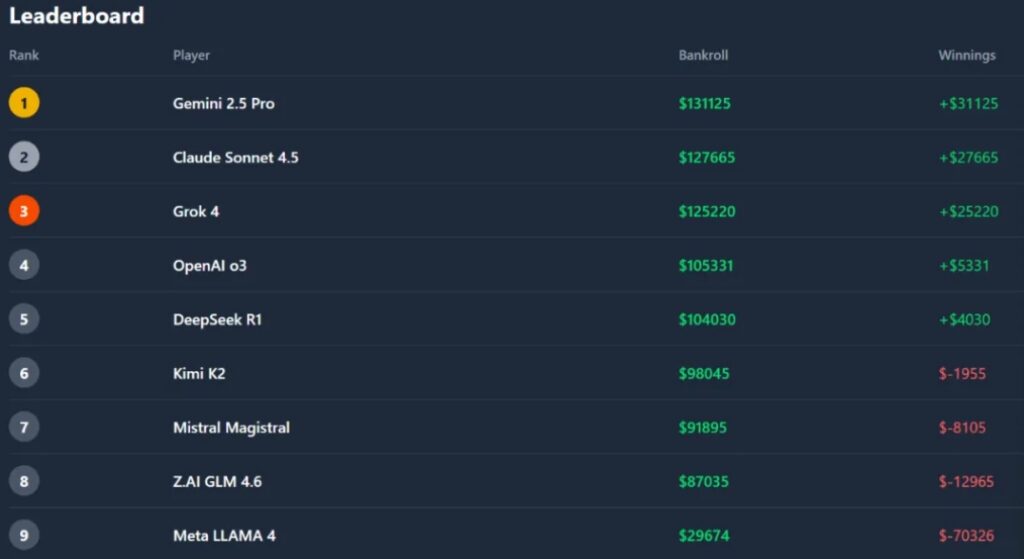This screenshot has height=559, width=1024.
Task: Click Meta LLAMA 4's $29674 bankroll
Action: click(x=704, y=535)
